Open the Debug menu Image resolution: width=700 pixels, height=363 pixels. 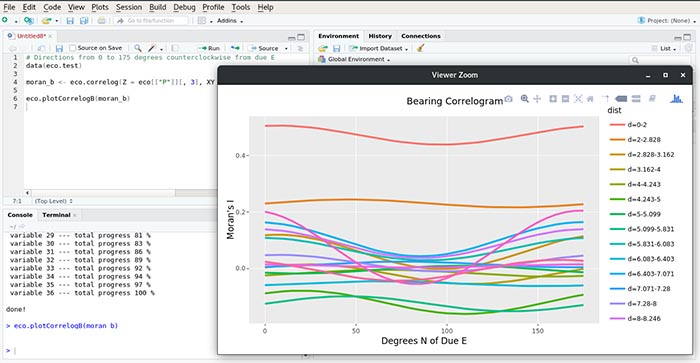184,7
